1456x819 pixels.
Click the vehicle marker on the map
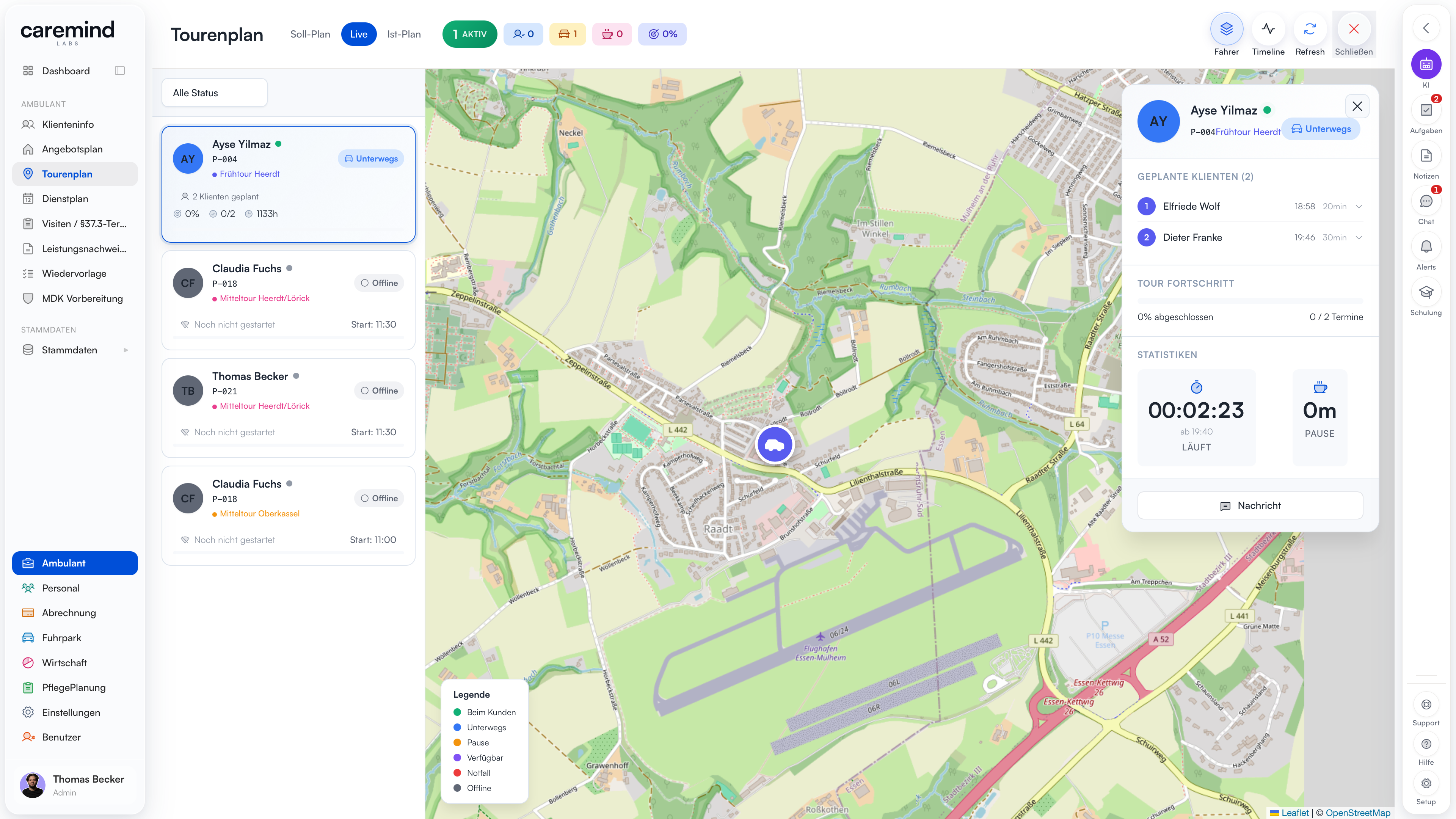click(774, 445)
